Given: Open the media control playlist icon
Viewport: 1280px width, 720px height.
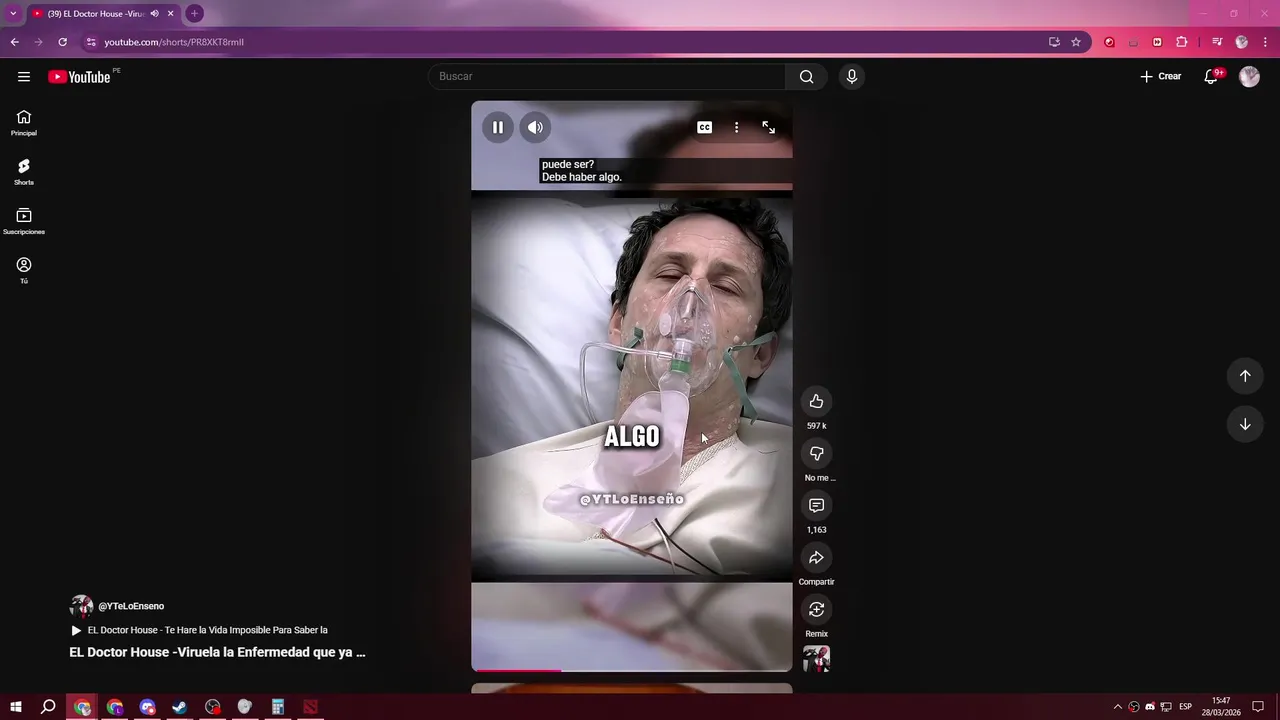Looking at the screenshot, I should (x=1217, y=42).
